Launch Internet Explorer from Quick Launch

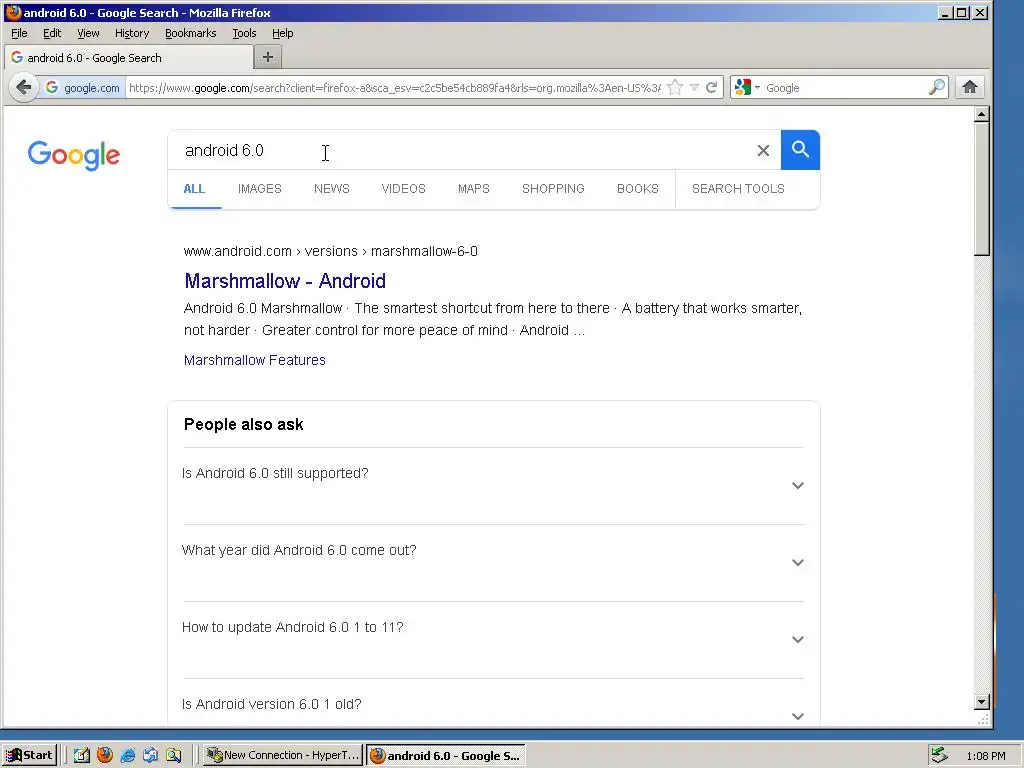coord(127,755)
